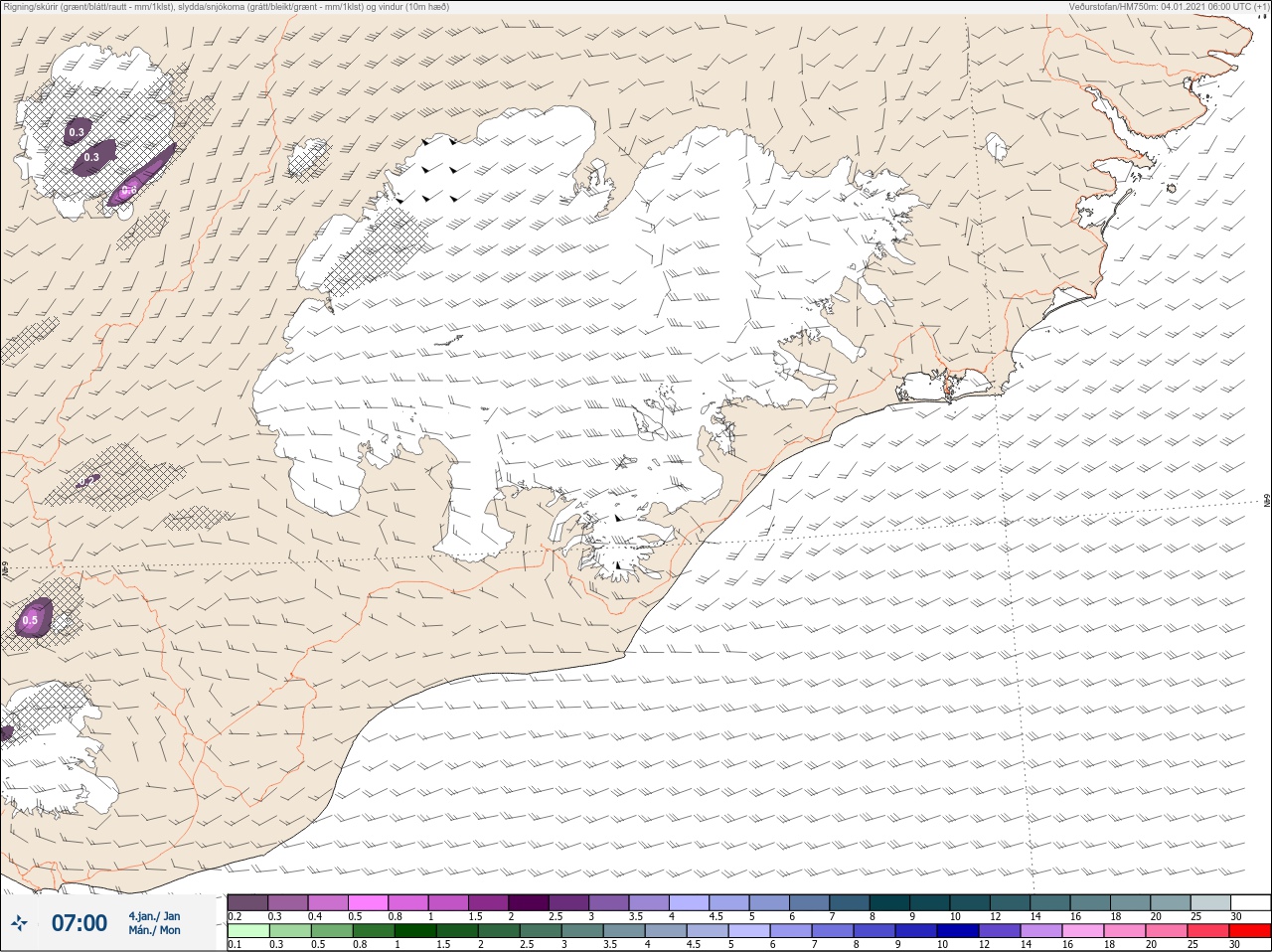This screenshot has width=1272, height=952.
Task: Click the upper '0.3' precipitation patch label
Action: click(77, 132)
